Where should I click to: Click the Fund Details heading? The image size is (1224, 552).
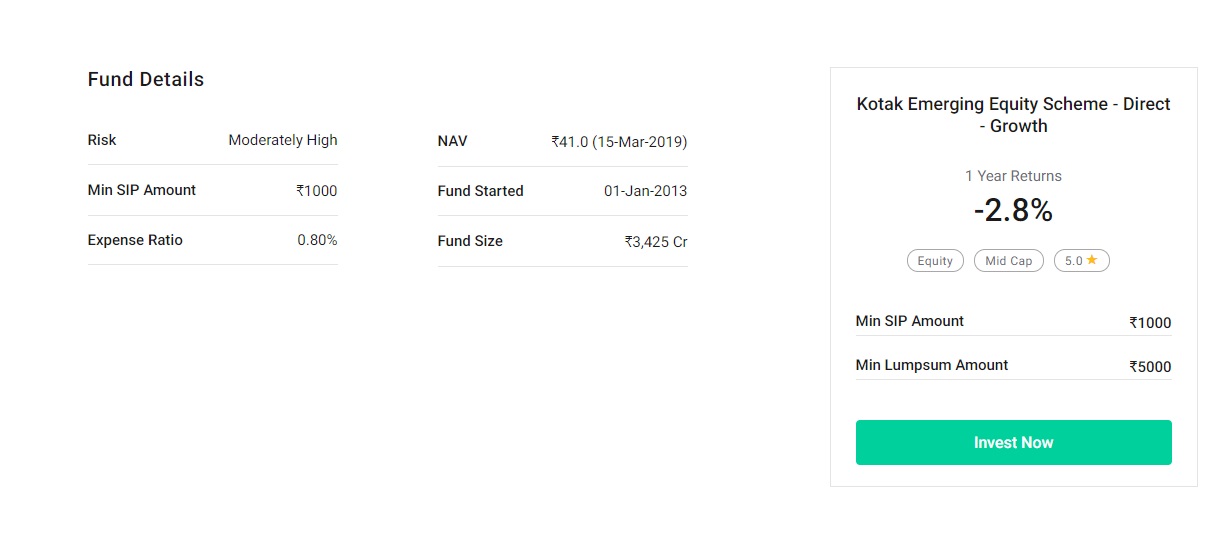click(146, 80)
